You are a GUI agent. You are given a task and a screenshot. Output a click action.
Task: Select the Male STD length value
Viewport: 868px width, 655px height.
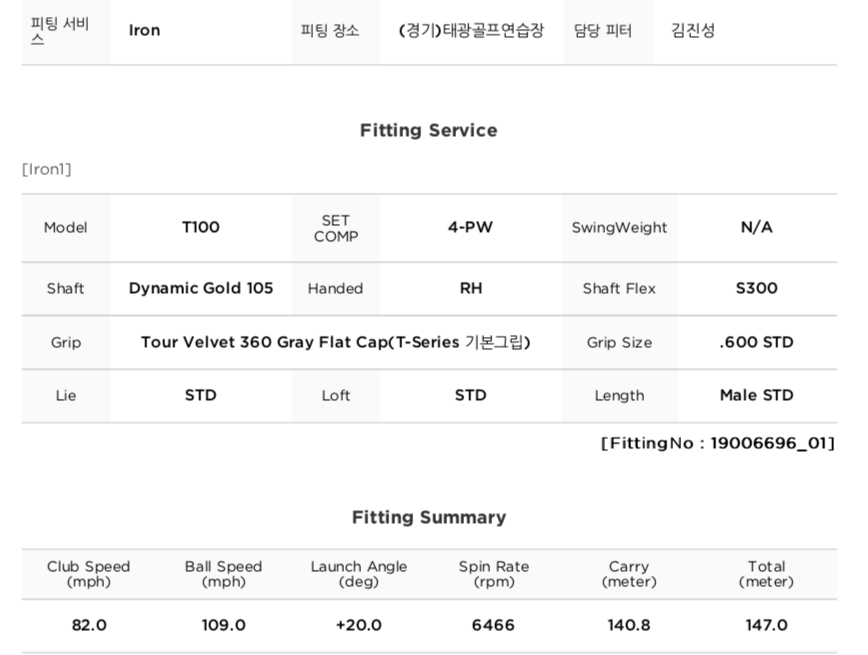756,396
